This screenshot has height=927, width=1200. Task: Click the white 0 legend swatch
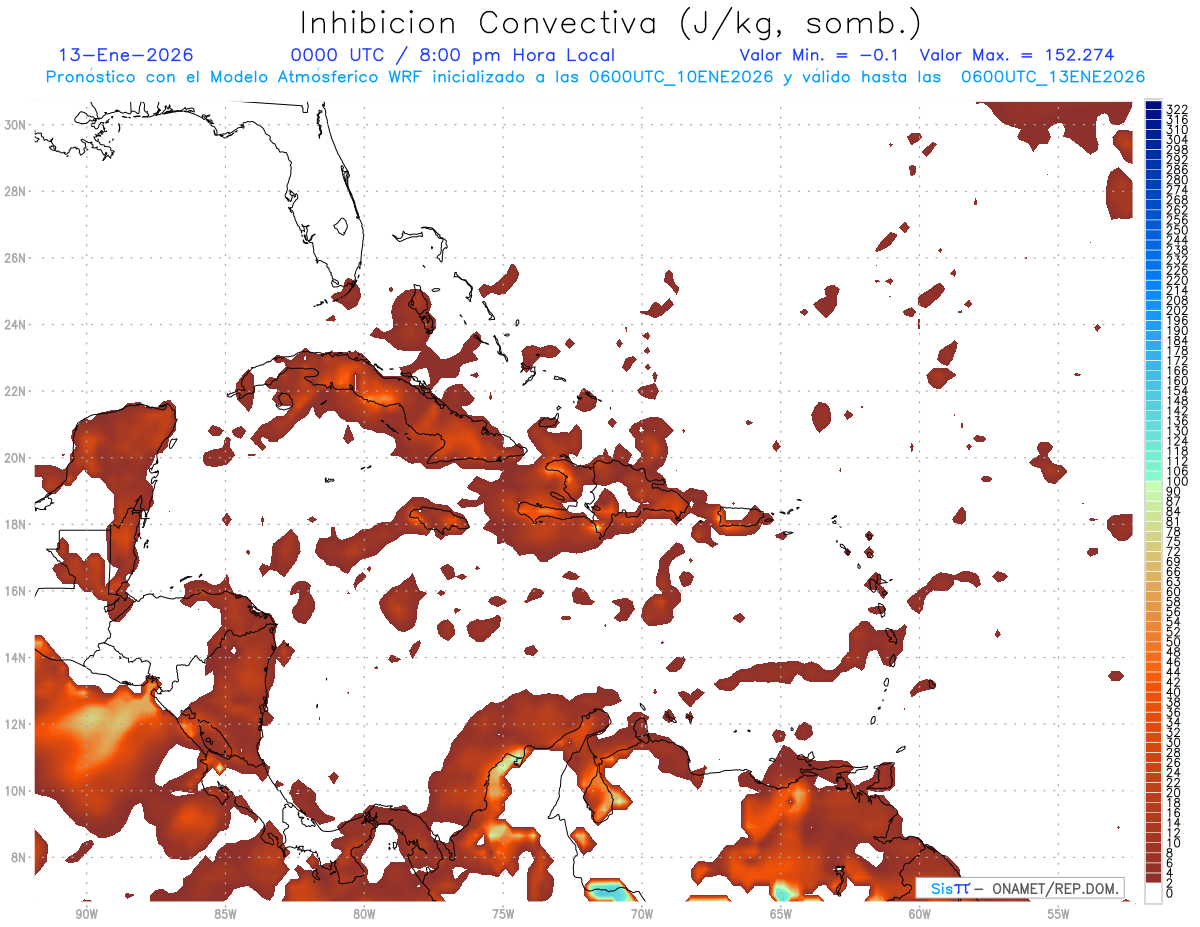[1153, 892]
